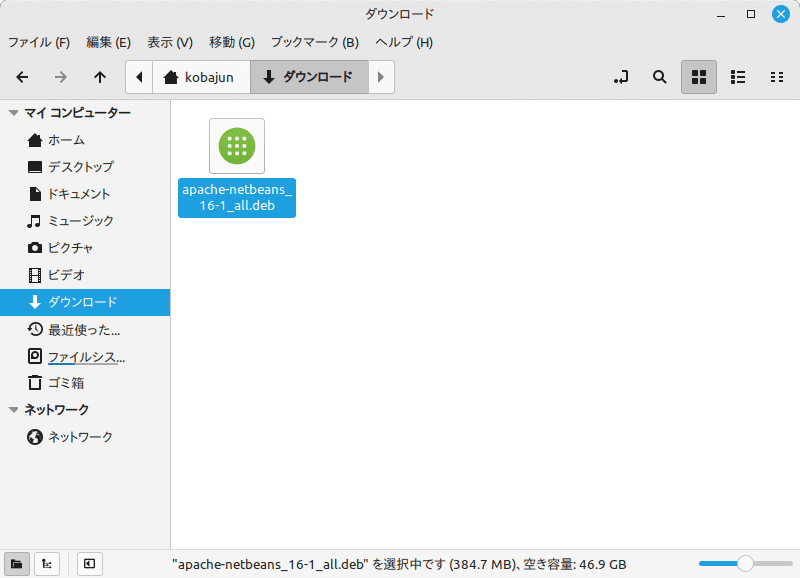Select the ダウンロード path bar button
The width and height of the screenshot is (800, 578).
click(x=309, y=77)
